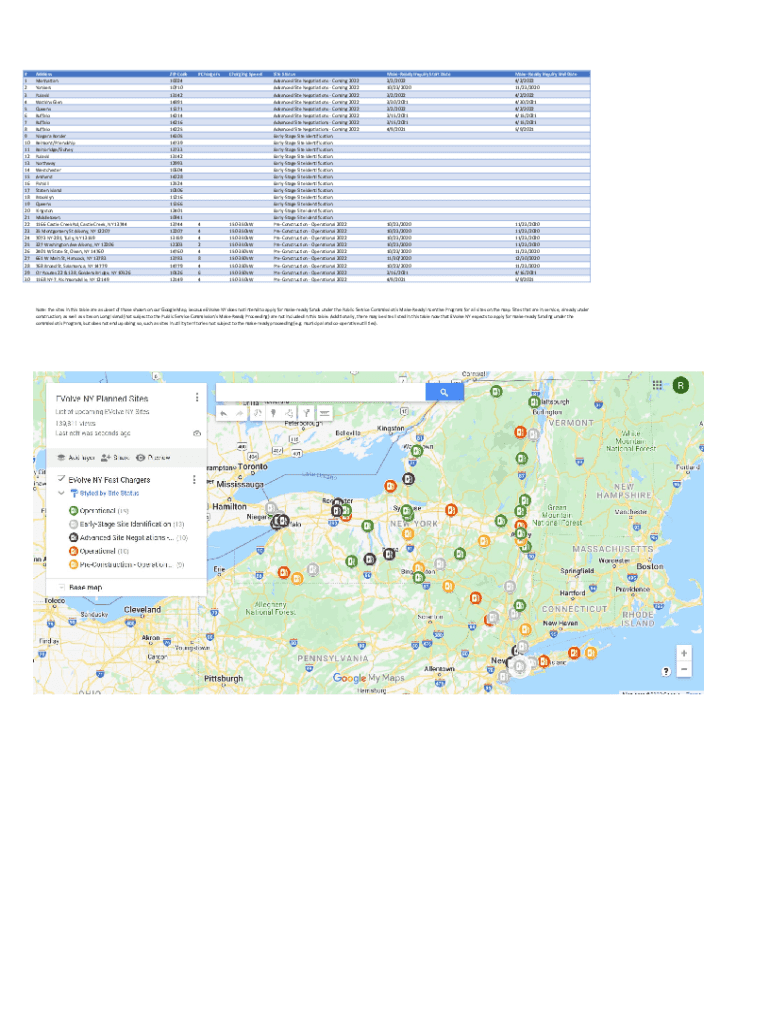Click the Add layer button

coord(76,457)
